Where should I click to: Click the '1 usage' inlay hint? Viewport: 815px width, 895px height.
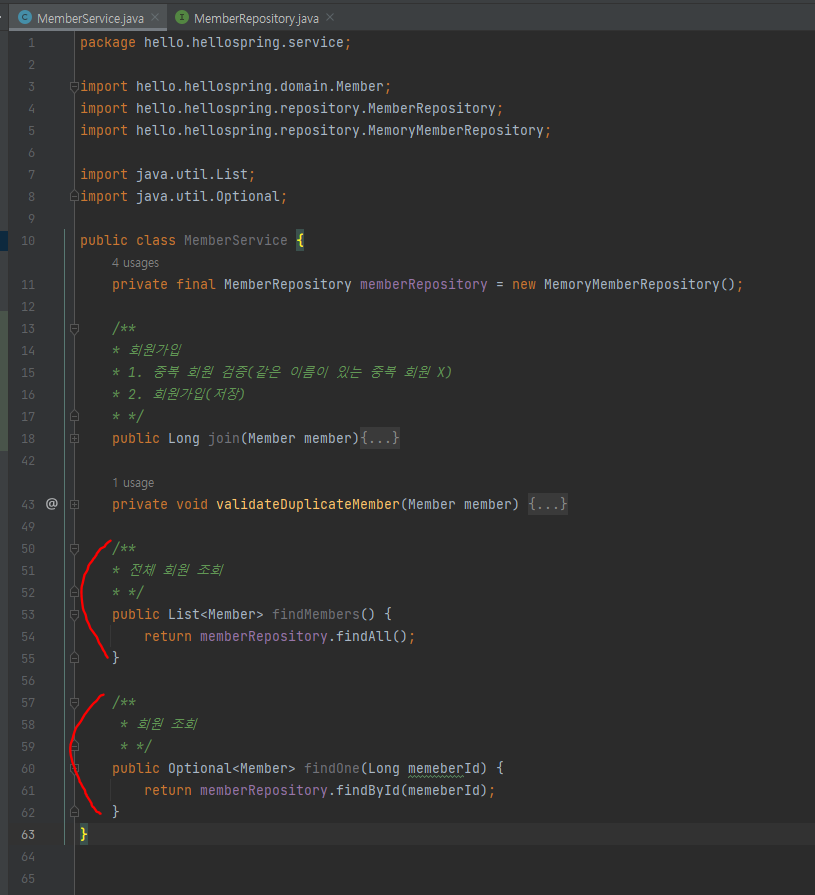[133, 483]
